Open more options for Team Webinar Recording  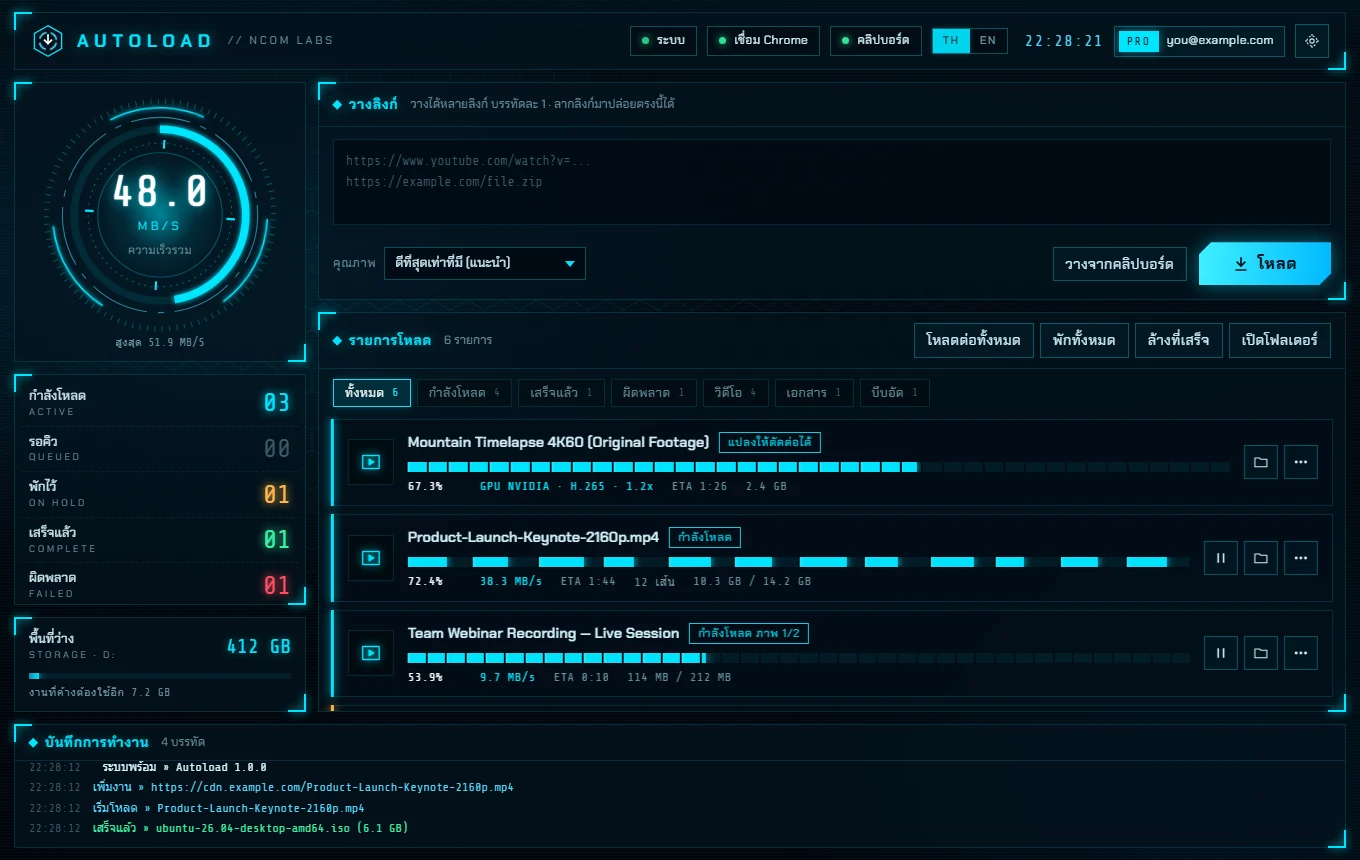1301,653
